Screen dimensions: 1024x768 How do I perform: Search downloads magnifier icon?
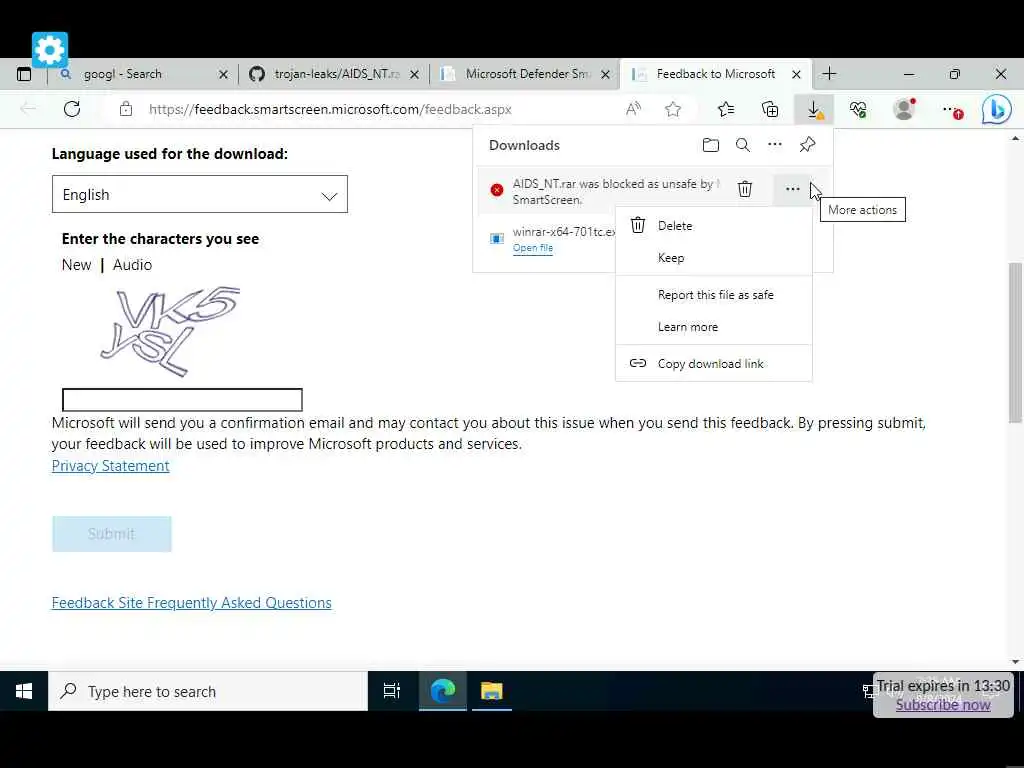click(743, 145)
